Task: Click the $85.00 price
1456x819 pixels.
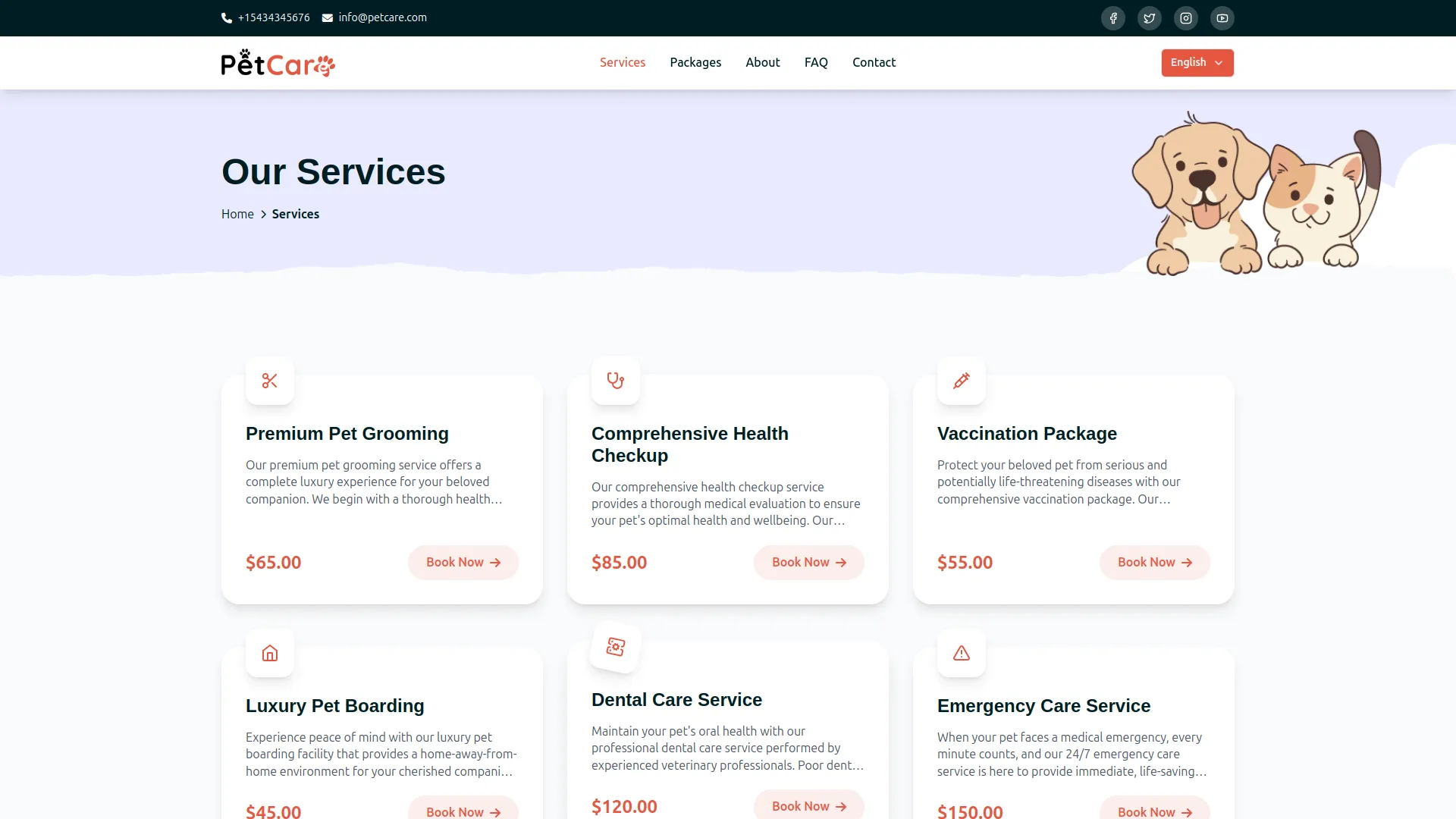Action: [x=620, y=563]
